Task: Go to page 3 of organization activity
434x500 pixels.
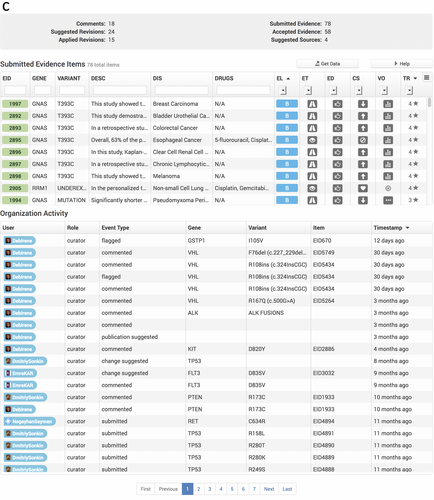Action: click(x=210, y=489)
